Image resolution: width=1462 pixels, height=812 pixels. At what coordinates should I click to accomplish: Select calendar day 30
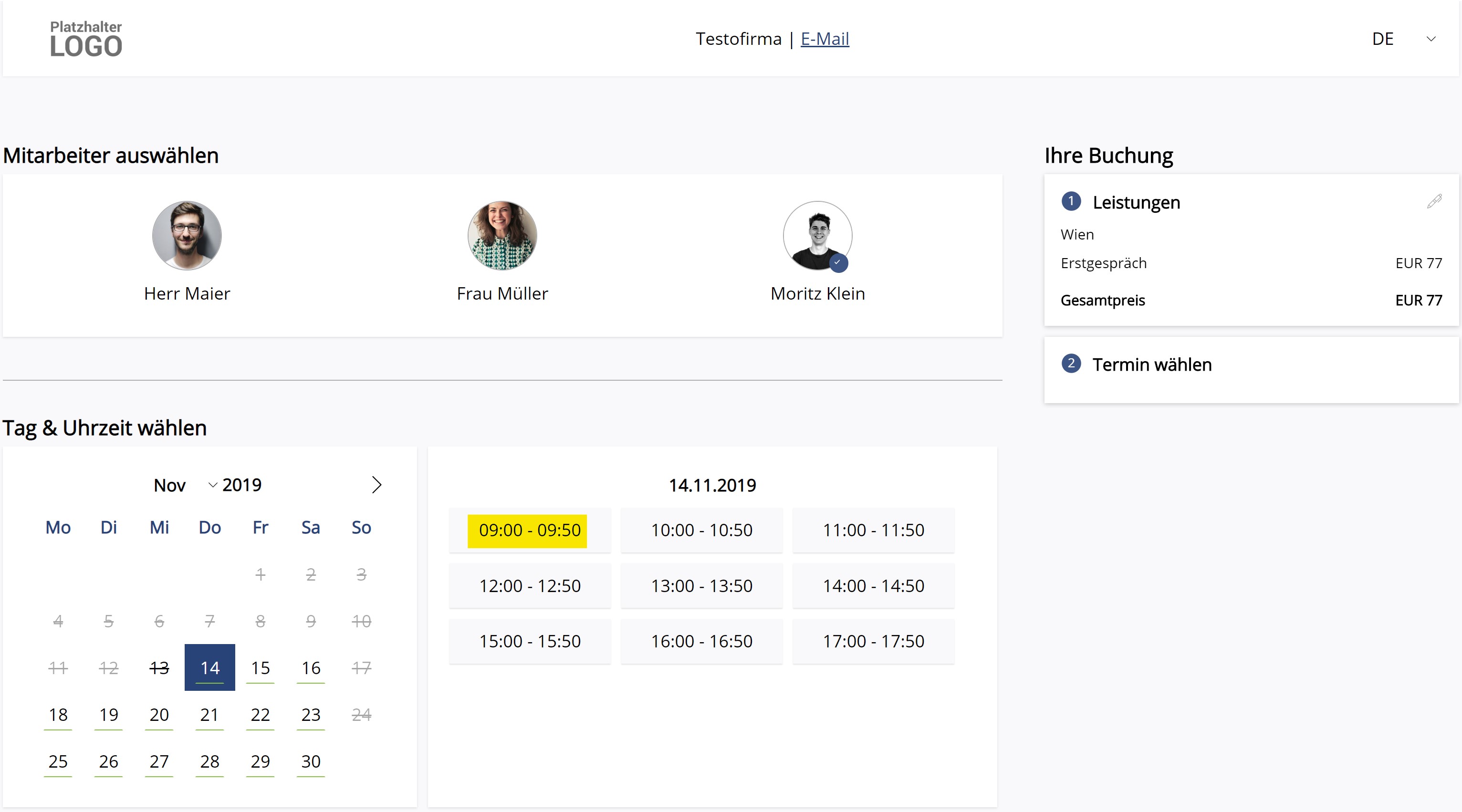tap(311, 761)
